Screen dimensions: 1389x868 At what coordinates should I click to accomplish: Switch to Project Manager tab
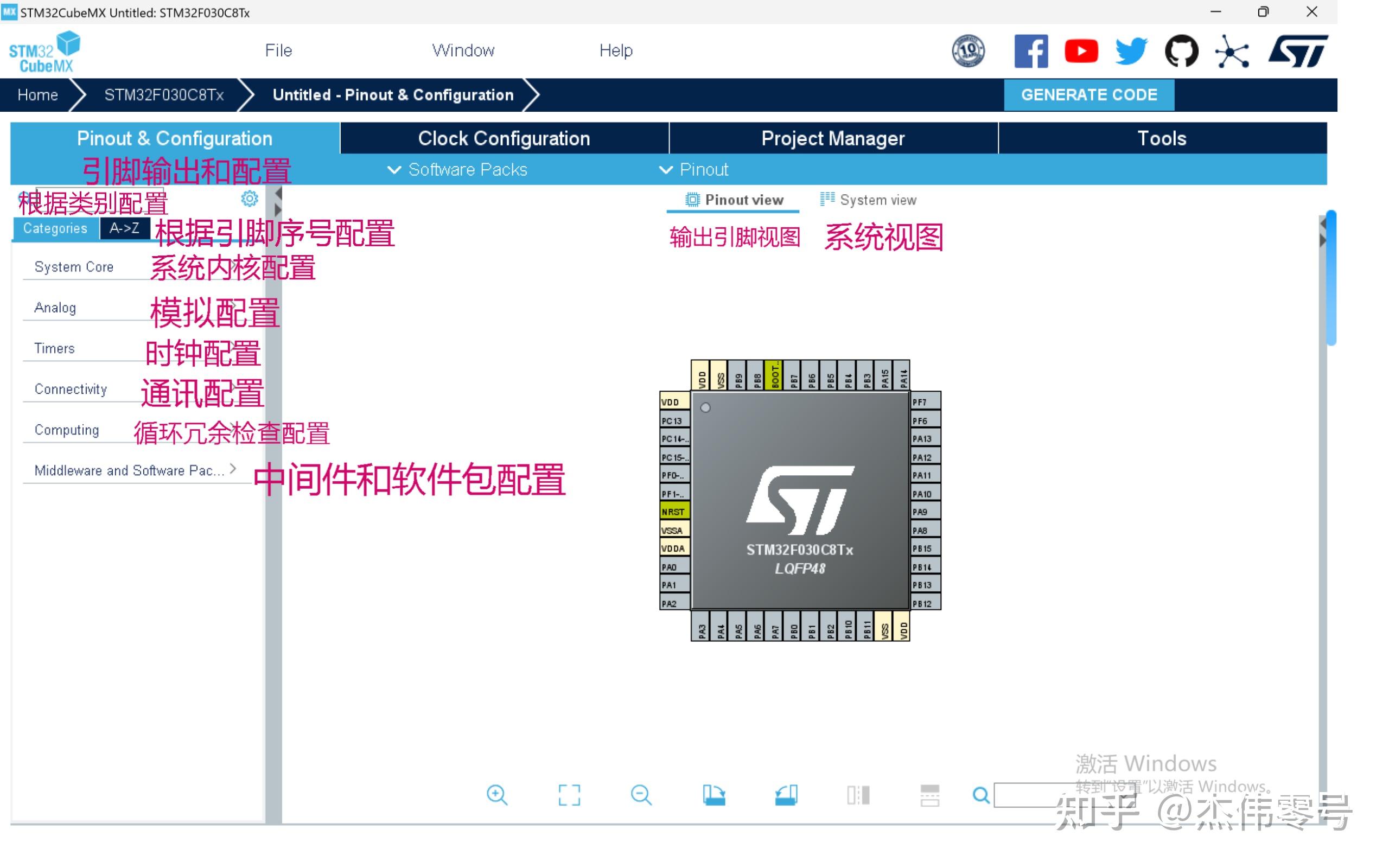[832, 138]
